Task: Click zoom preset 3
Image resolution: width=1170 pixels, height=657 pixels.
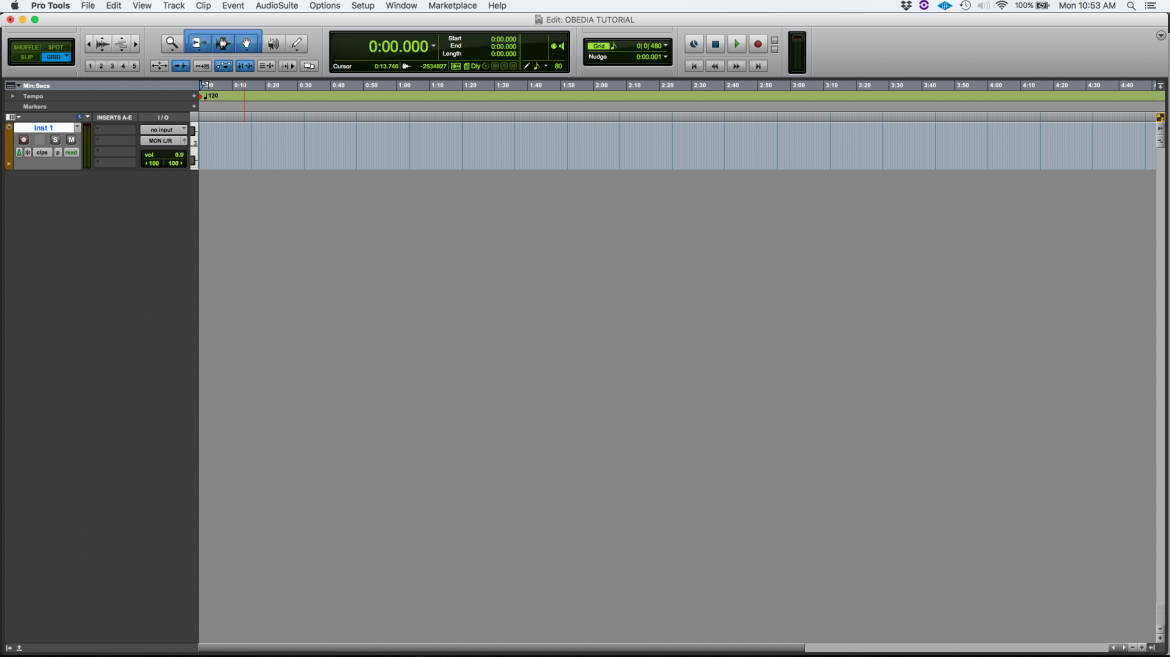Action: (x=111, y=66)
